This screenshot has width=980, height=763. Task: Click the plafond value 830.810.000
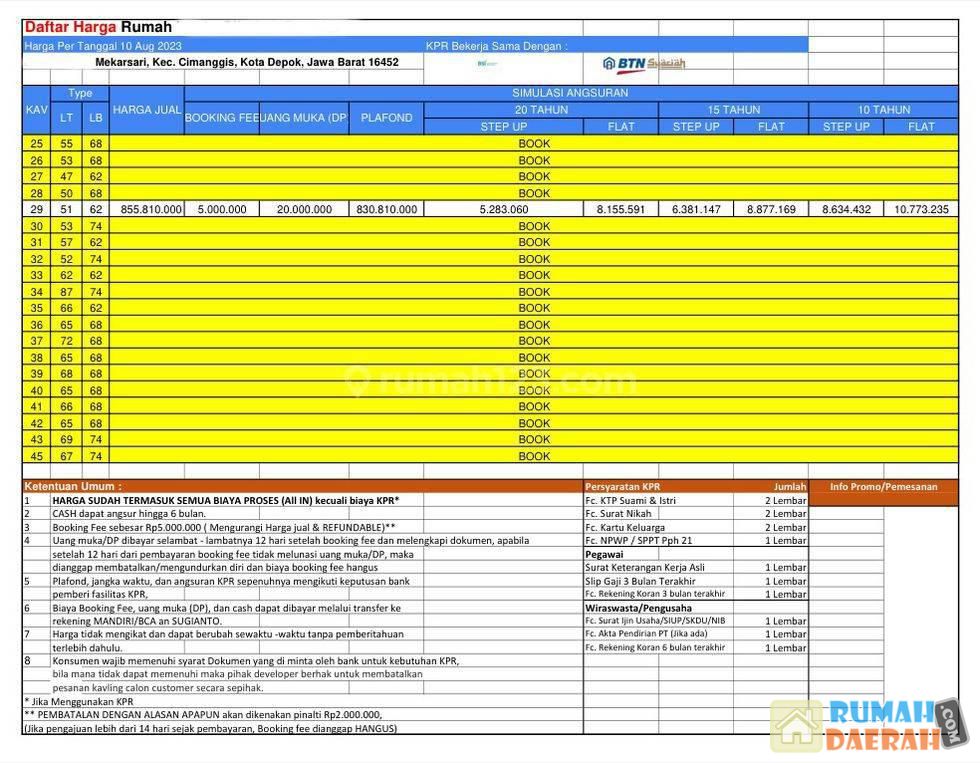click(386, 210)
